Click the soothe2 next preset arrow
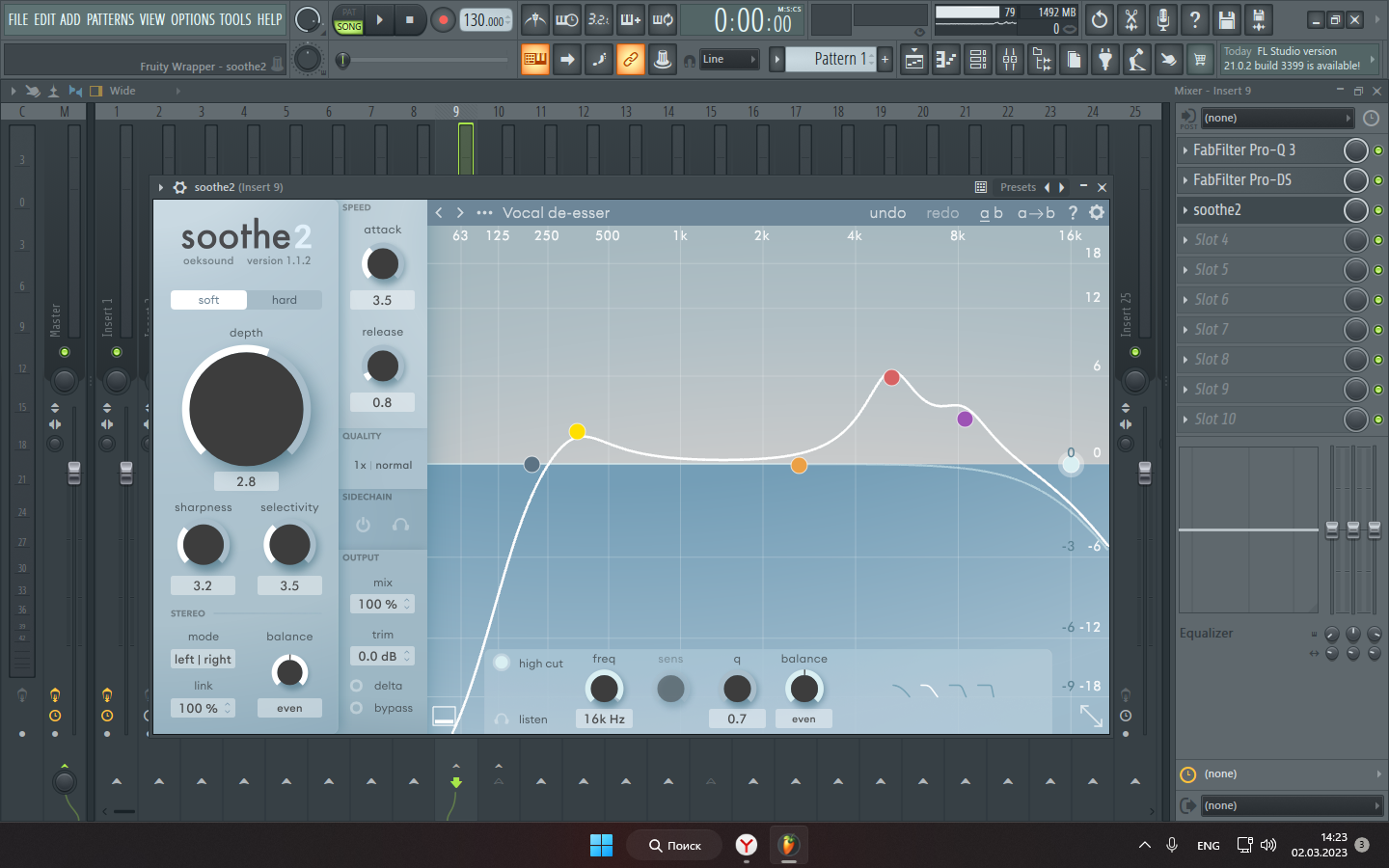 click(460, 213)
